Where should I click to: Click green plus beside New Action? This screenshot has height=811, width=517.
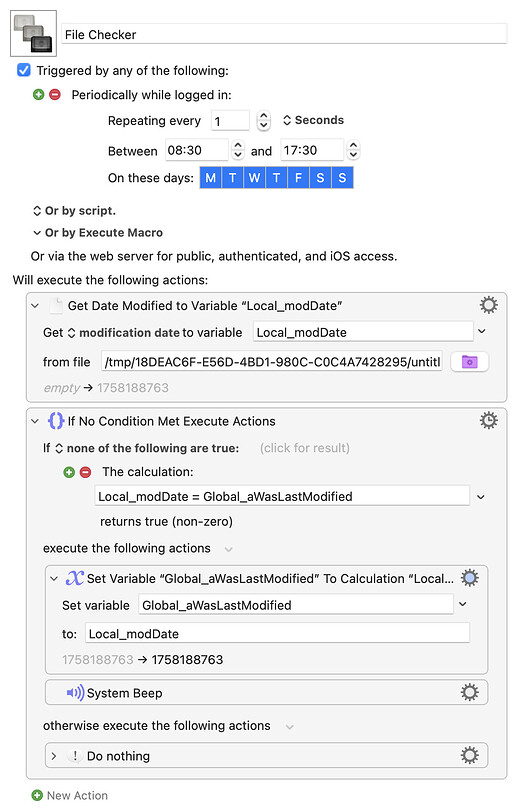pyautogui.click(x=37, y=795)
